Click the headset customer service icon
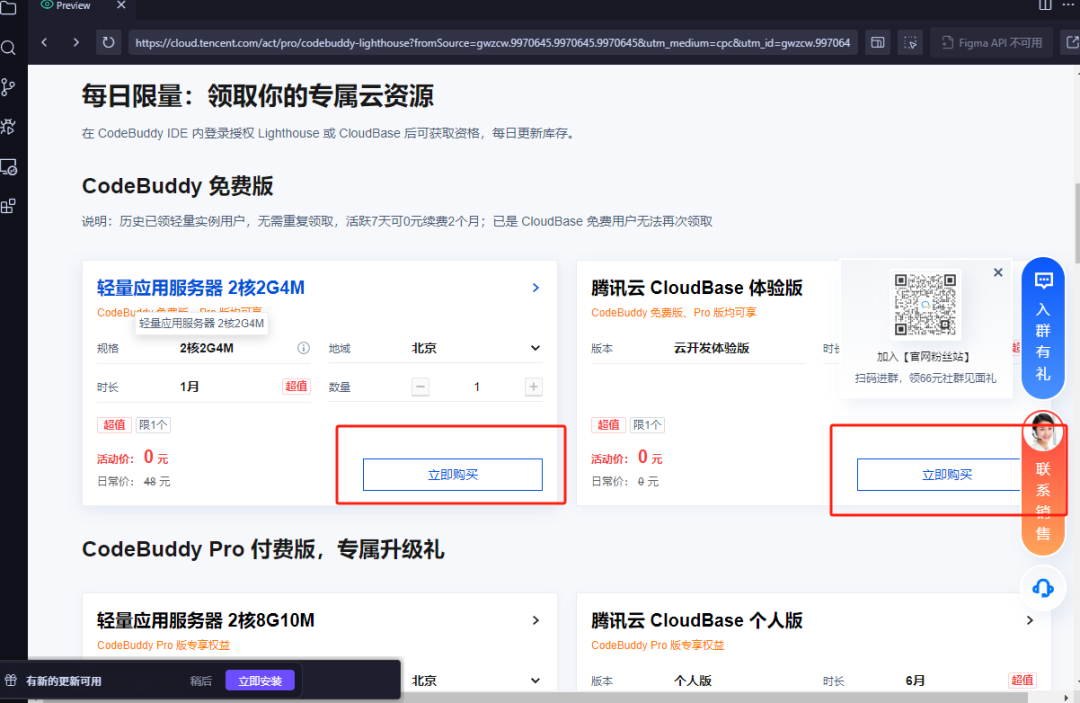 coord(1043,588)
